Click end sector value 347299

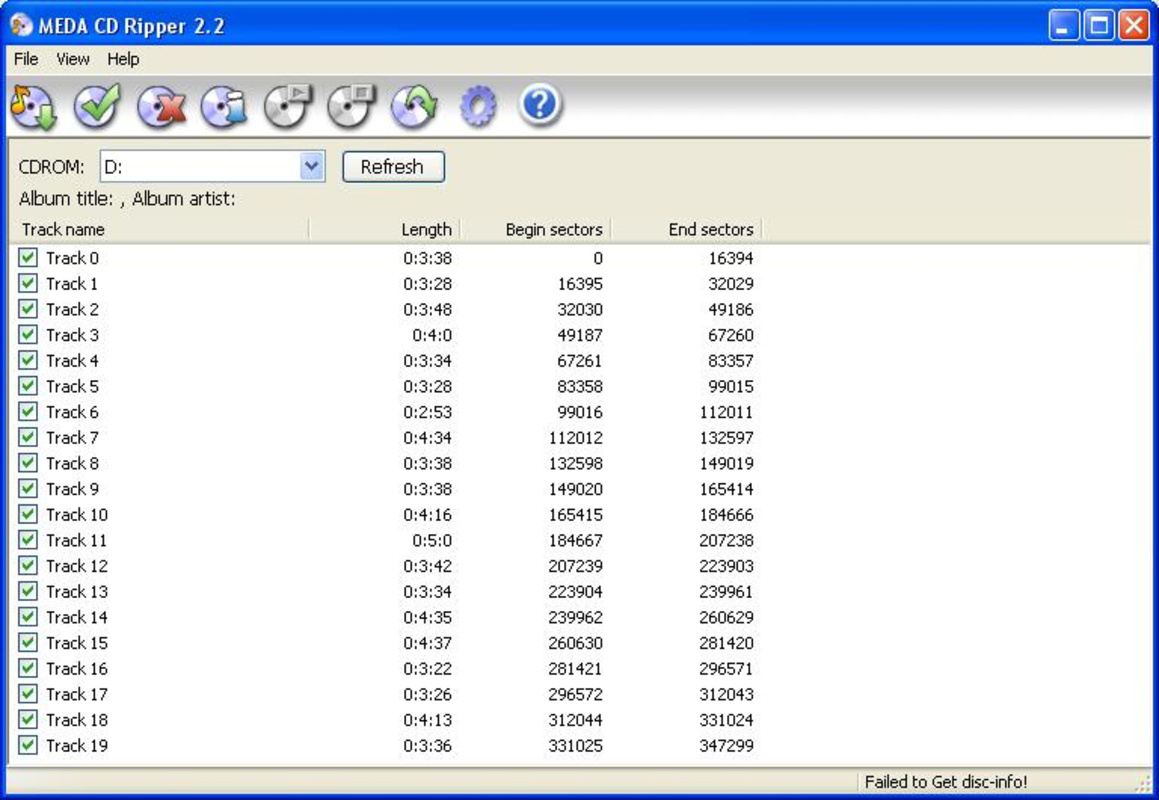[727, 745]
